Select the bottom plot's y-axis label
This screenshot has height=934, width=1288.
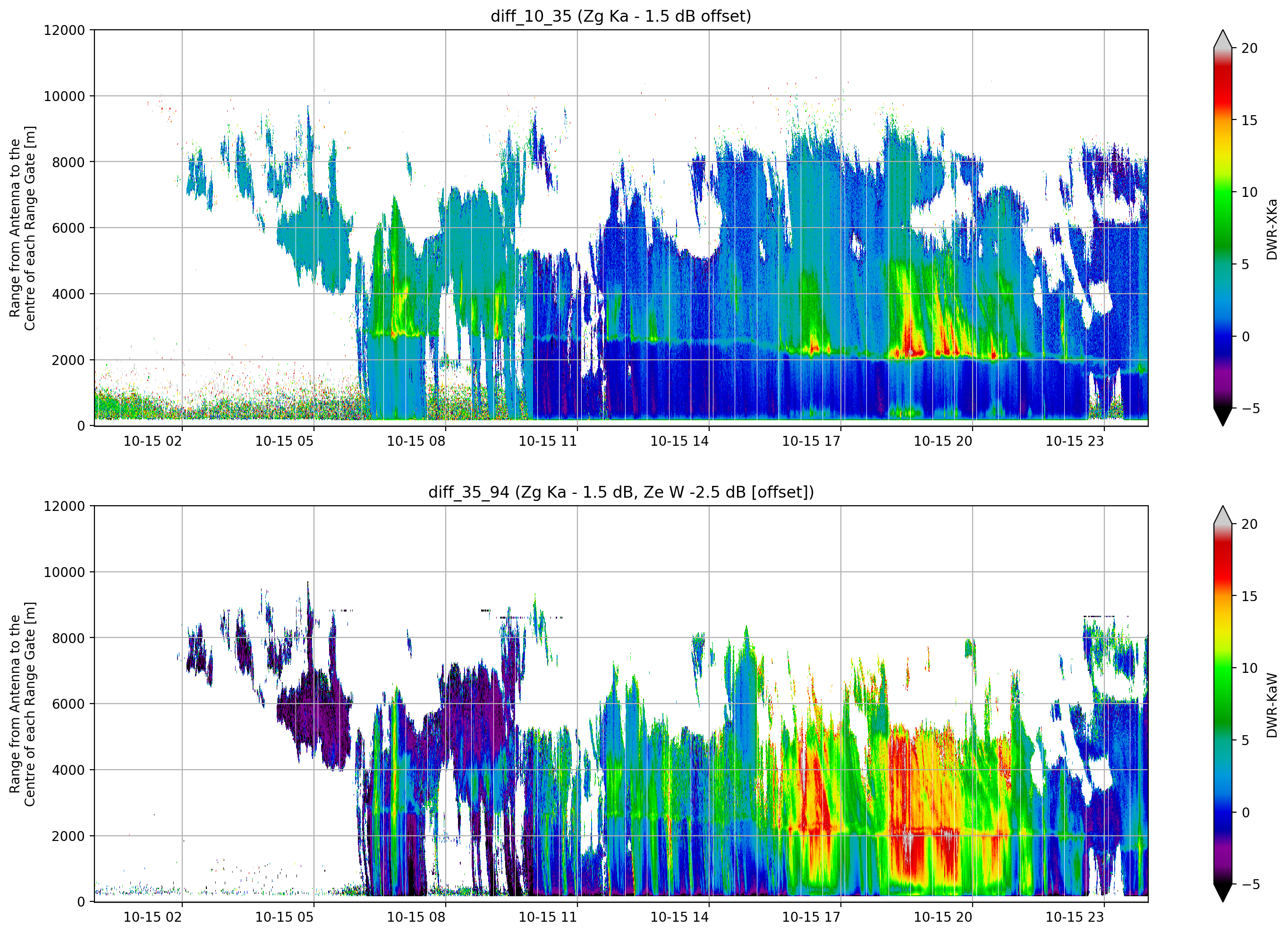tap(22, 704)
